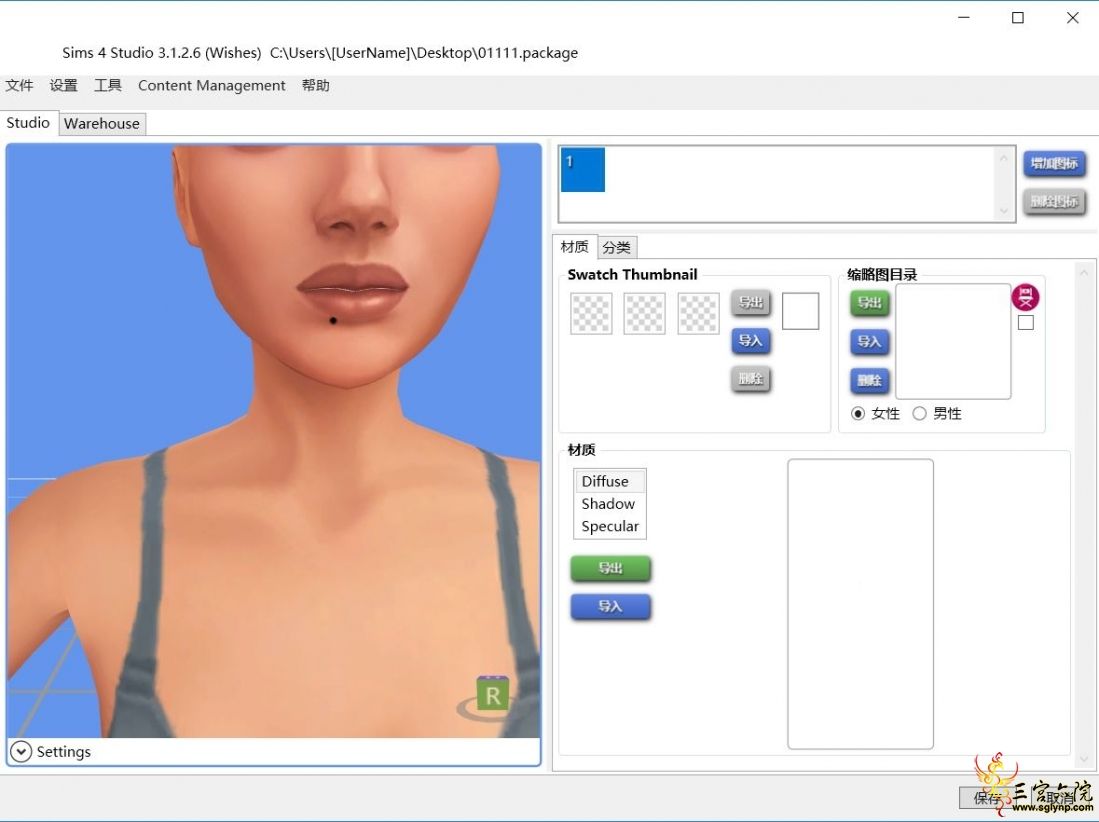Click the 增加图标 add swatch button
Screen dimensions: 1099x822
(x=1054, y=163)
